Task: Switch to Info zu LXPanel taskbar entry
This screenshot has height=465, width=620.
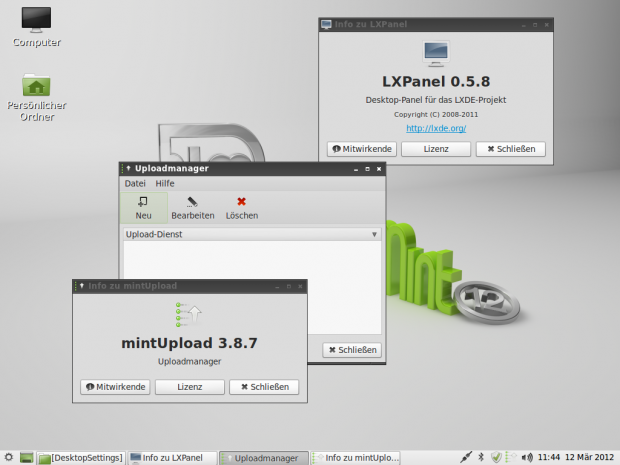Action: click(x=172, y=458)
